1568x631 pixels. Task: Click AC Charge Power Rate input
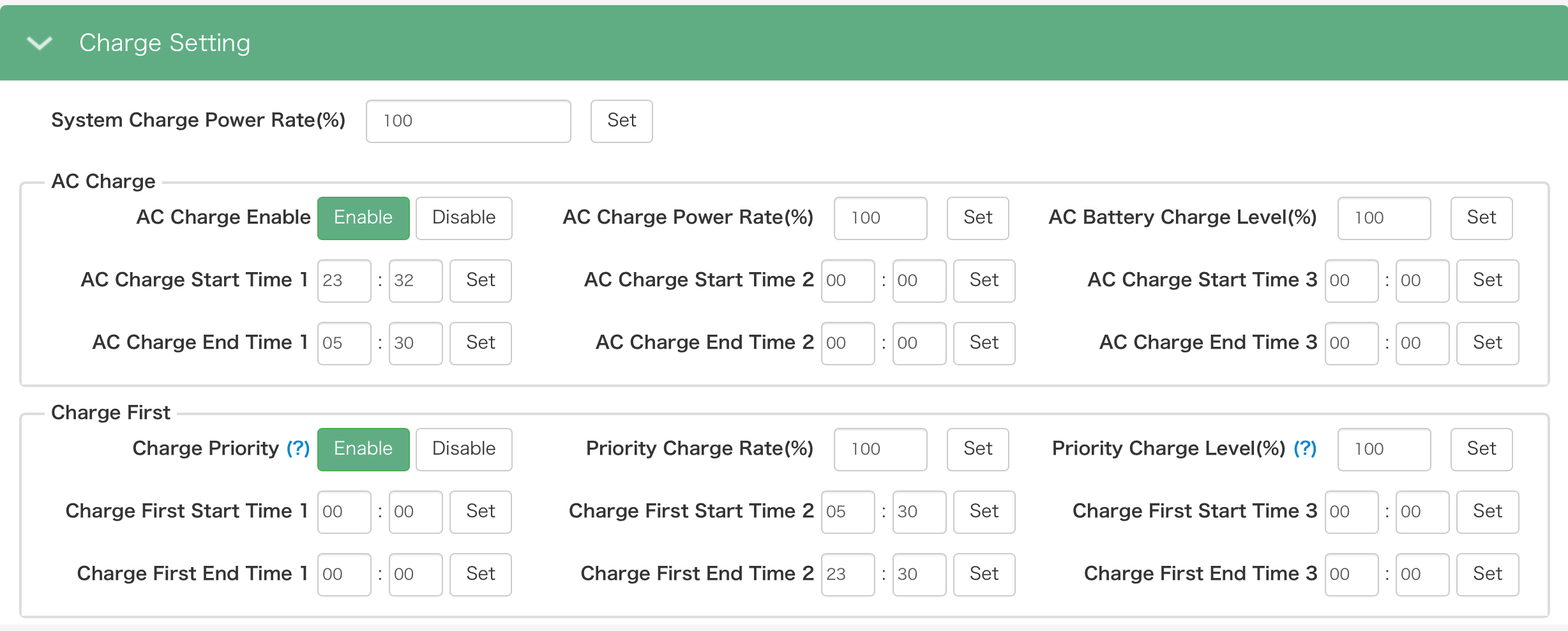click(x=880, y=218)
